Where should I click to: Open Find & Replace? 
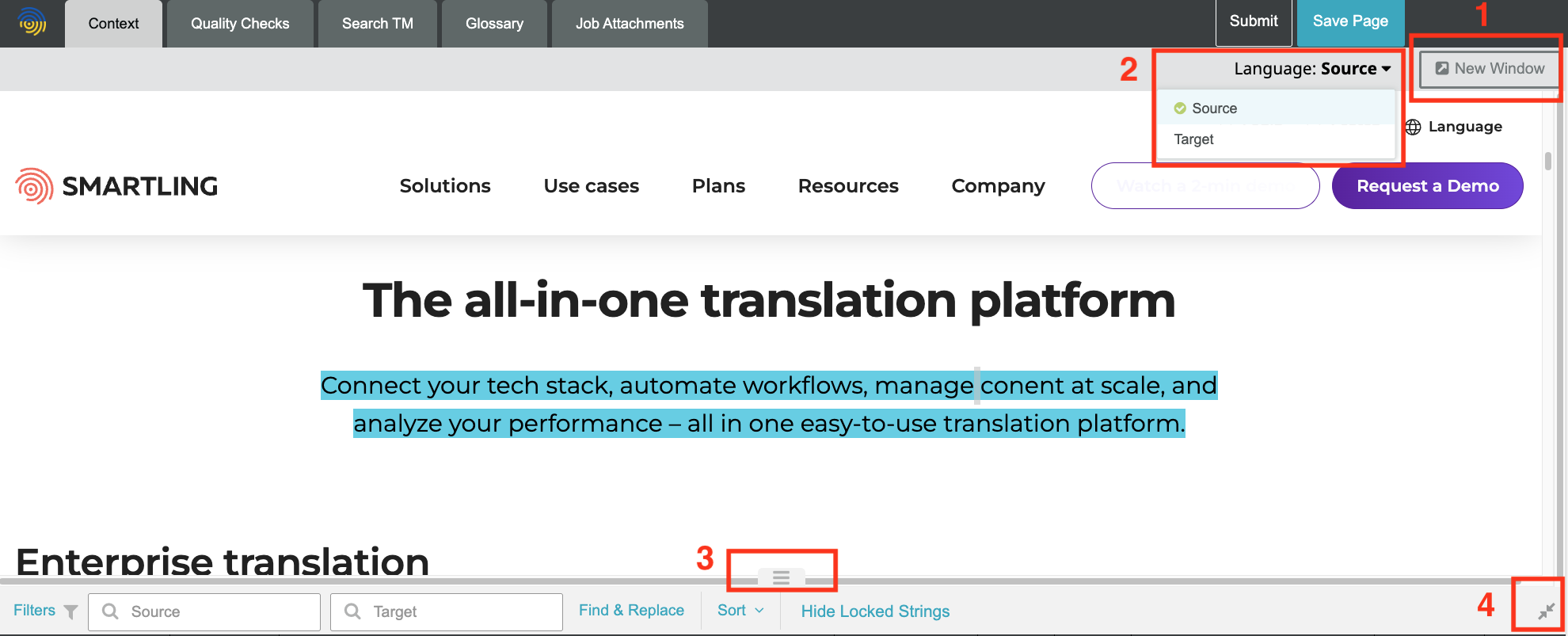(631, 611)
